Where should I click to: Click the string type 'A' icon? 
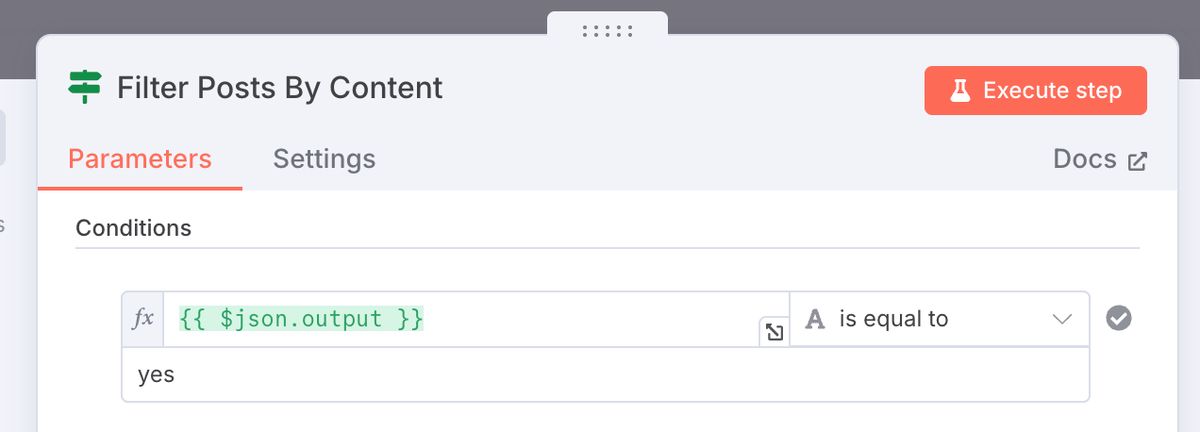pyautogui.click(x=816, y=319)
